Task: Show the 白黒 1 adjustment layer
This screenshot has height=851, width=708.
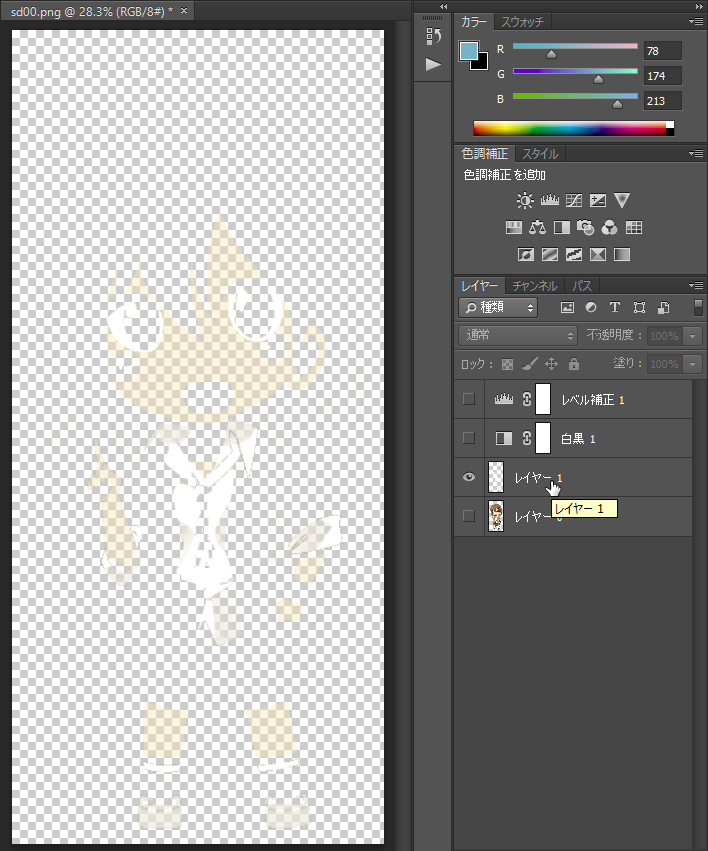Action: pos(468,439)
